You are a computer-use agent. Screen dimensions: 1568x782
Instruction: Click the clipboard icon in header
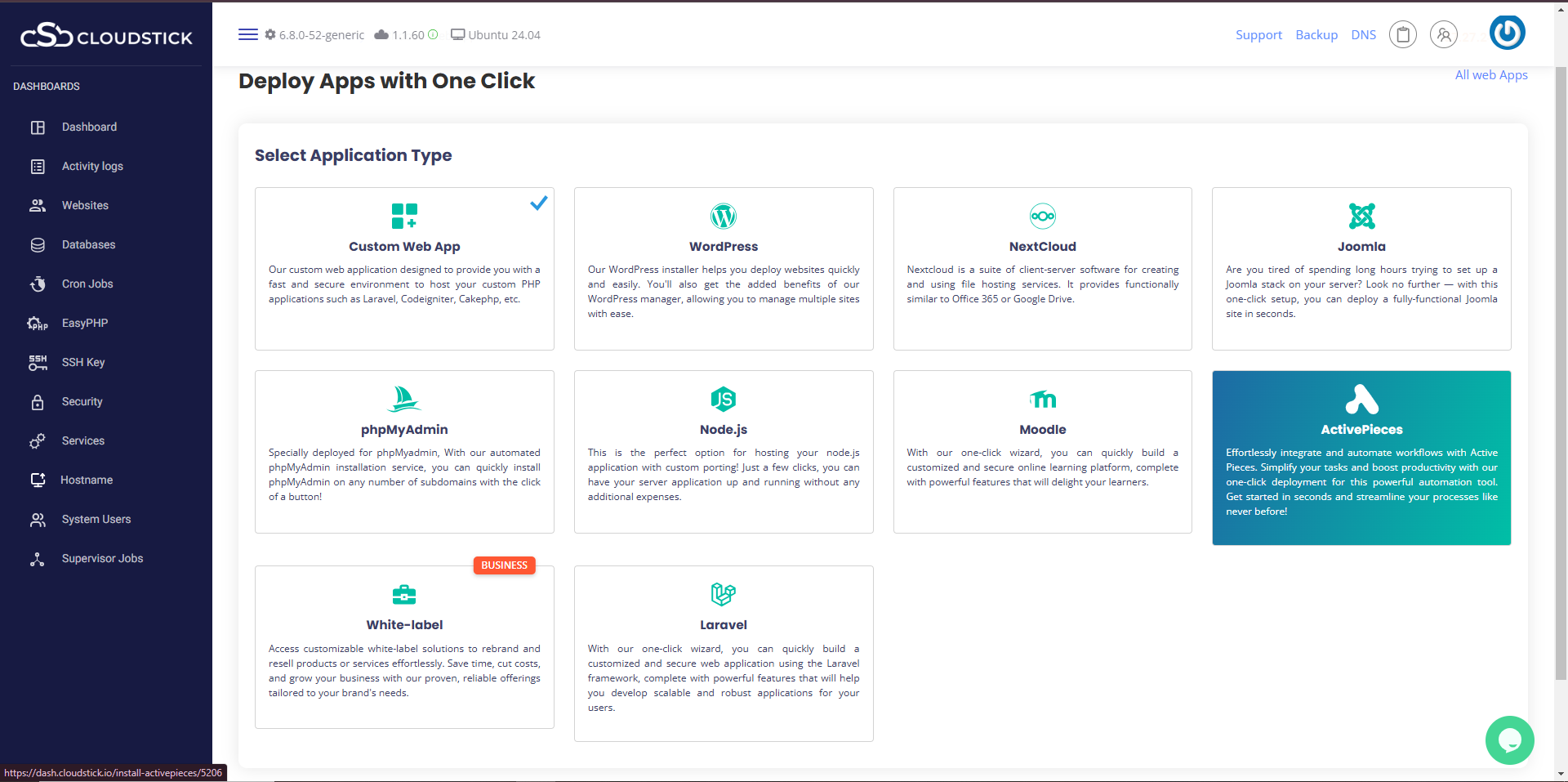[1403, 35]
